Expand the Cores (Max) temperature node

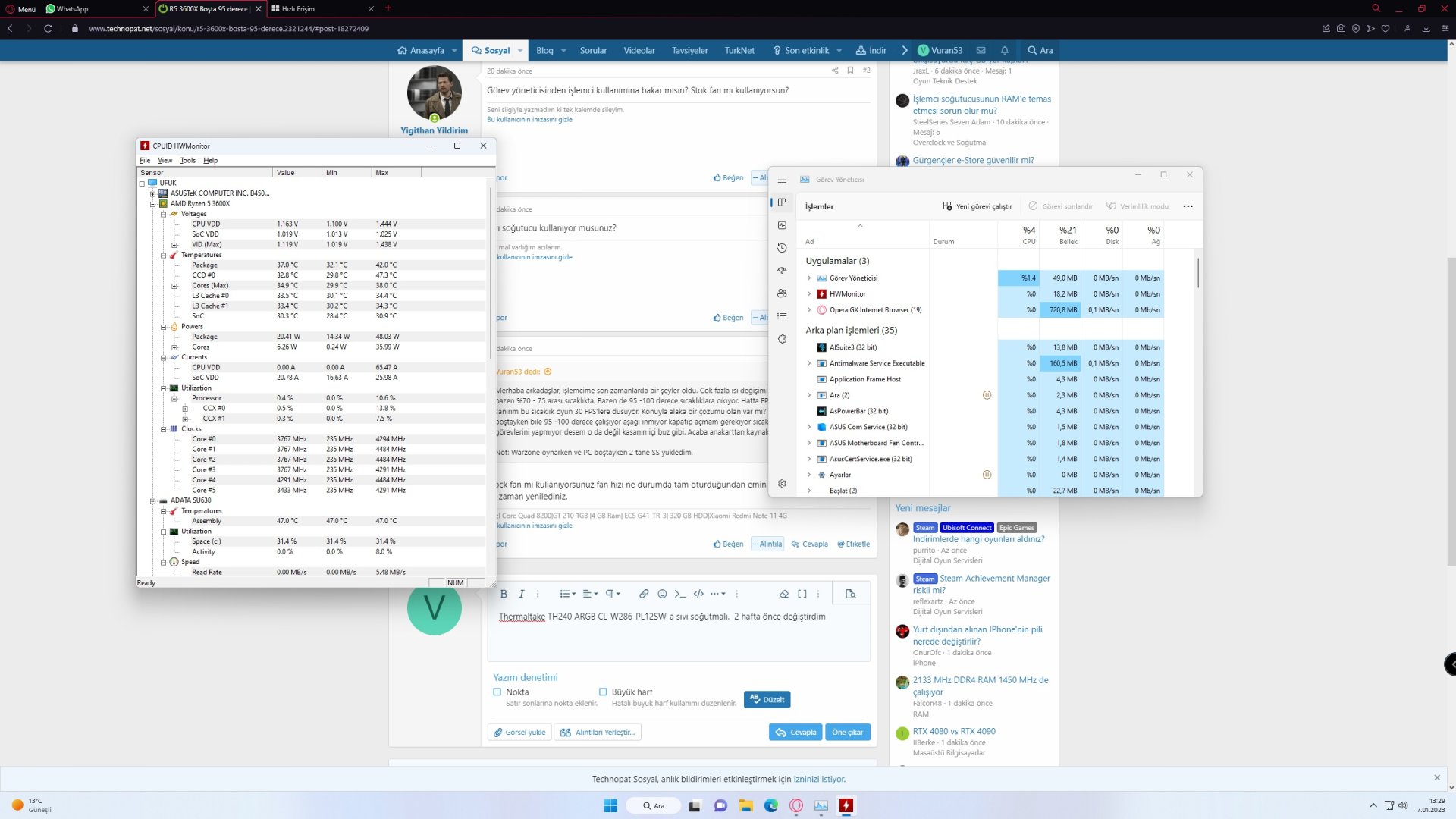174,286
